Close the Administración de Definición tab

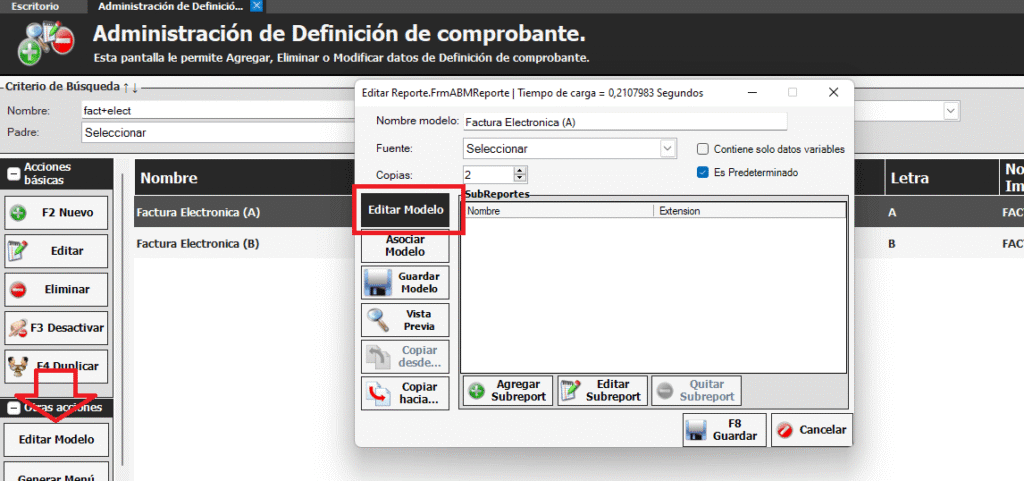pos(257,6)
